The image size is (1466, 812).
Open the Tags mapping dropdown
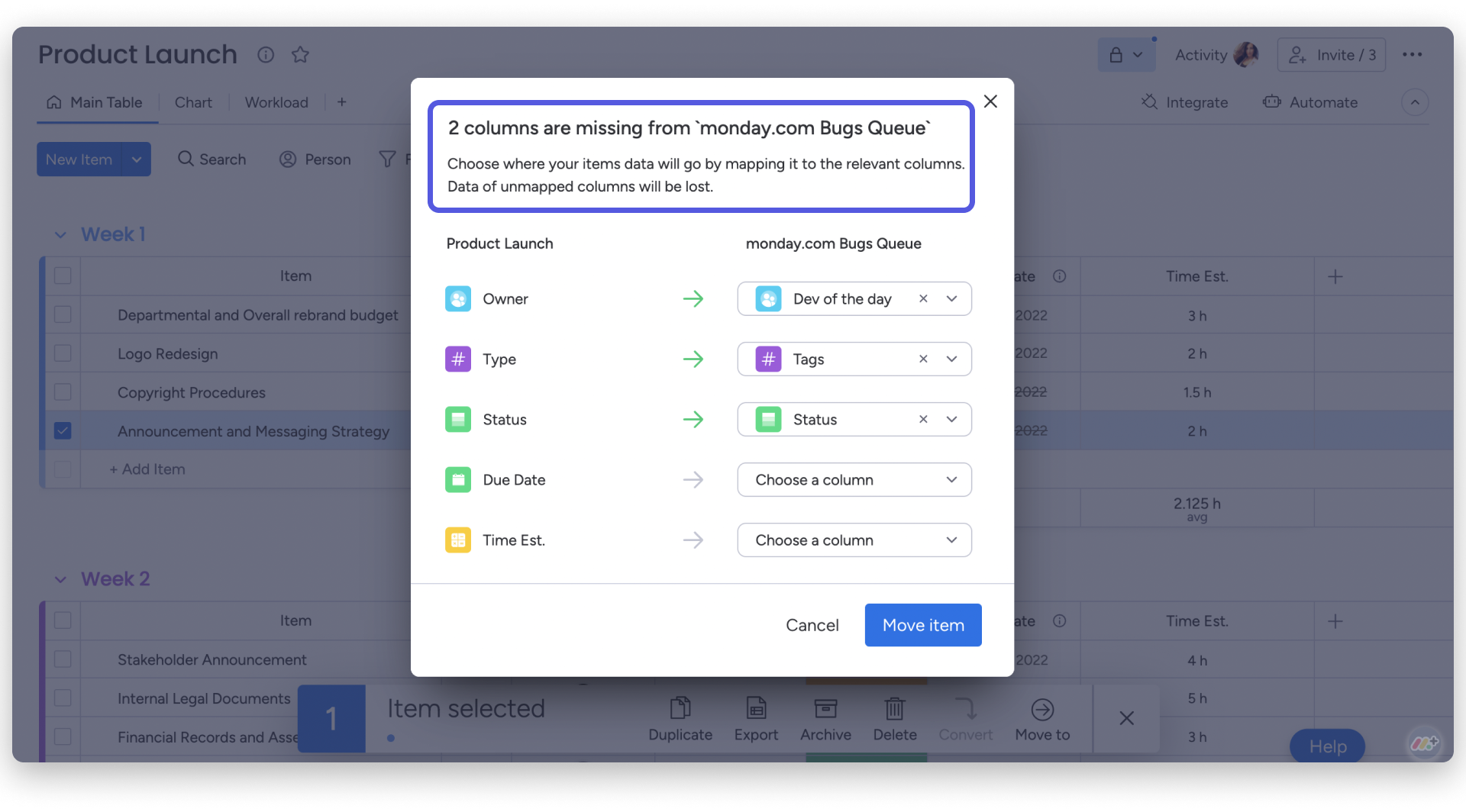pyautogui.click(x=952, y=359)
